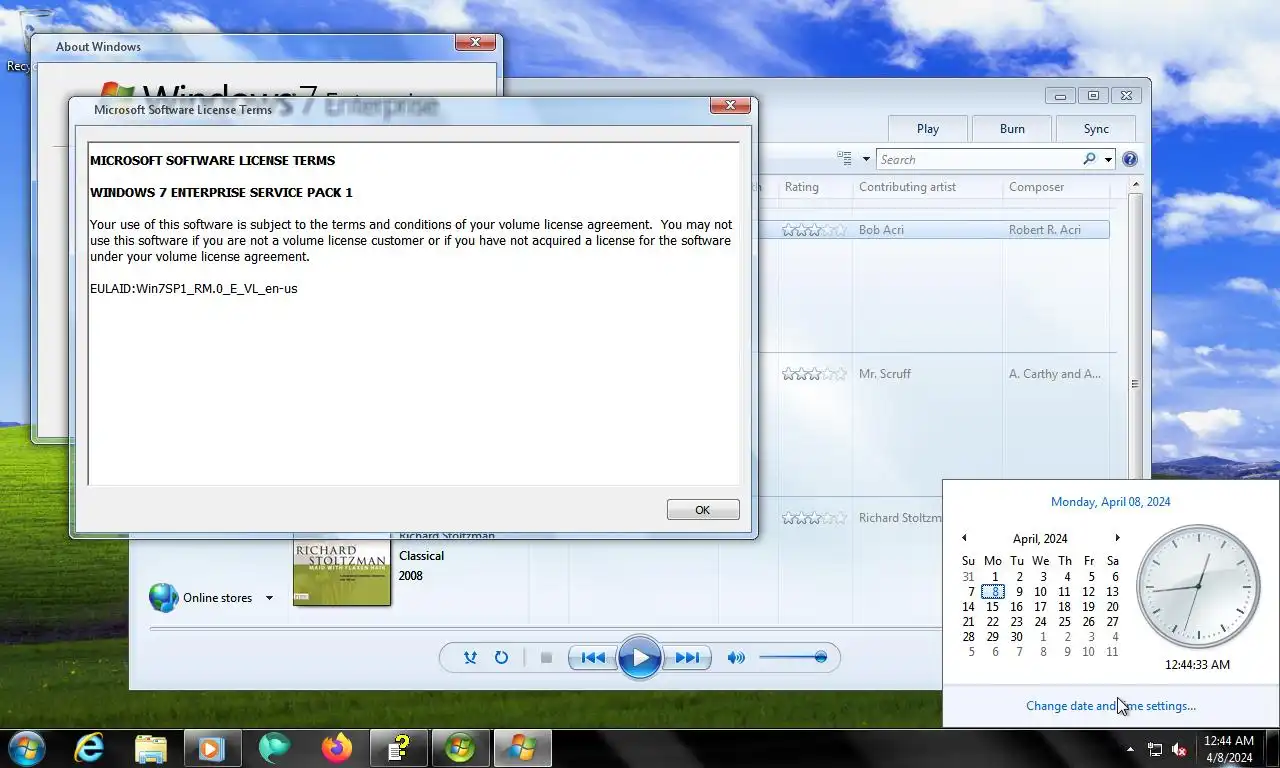Click the Media Player vertical scrollbar up arrow
The image size is (1280, 768).
1135,186
